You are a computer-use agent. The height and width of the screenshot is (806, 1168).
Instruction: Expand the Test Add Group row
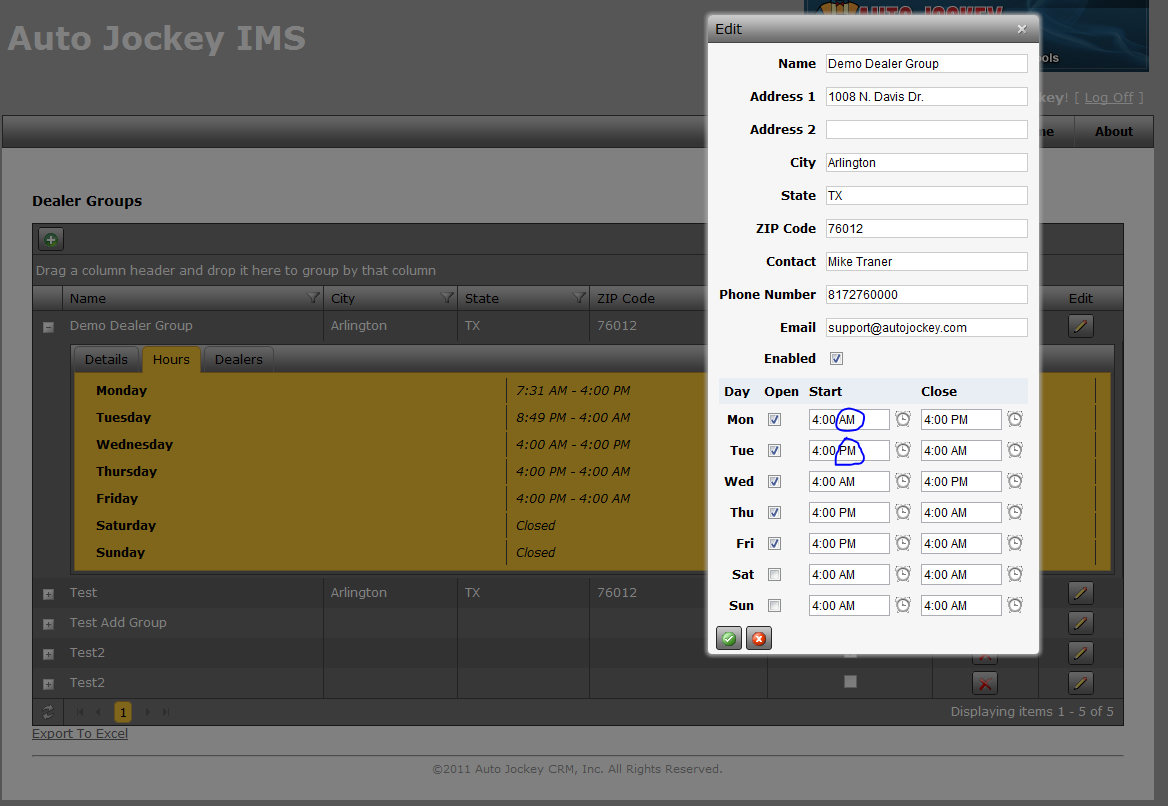[48, 624]
